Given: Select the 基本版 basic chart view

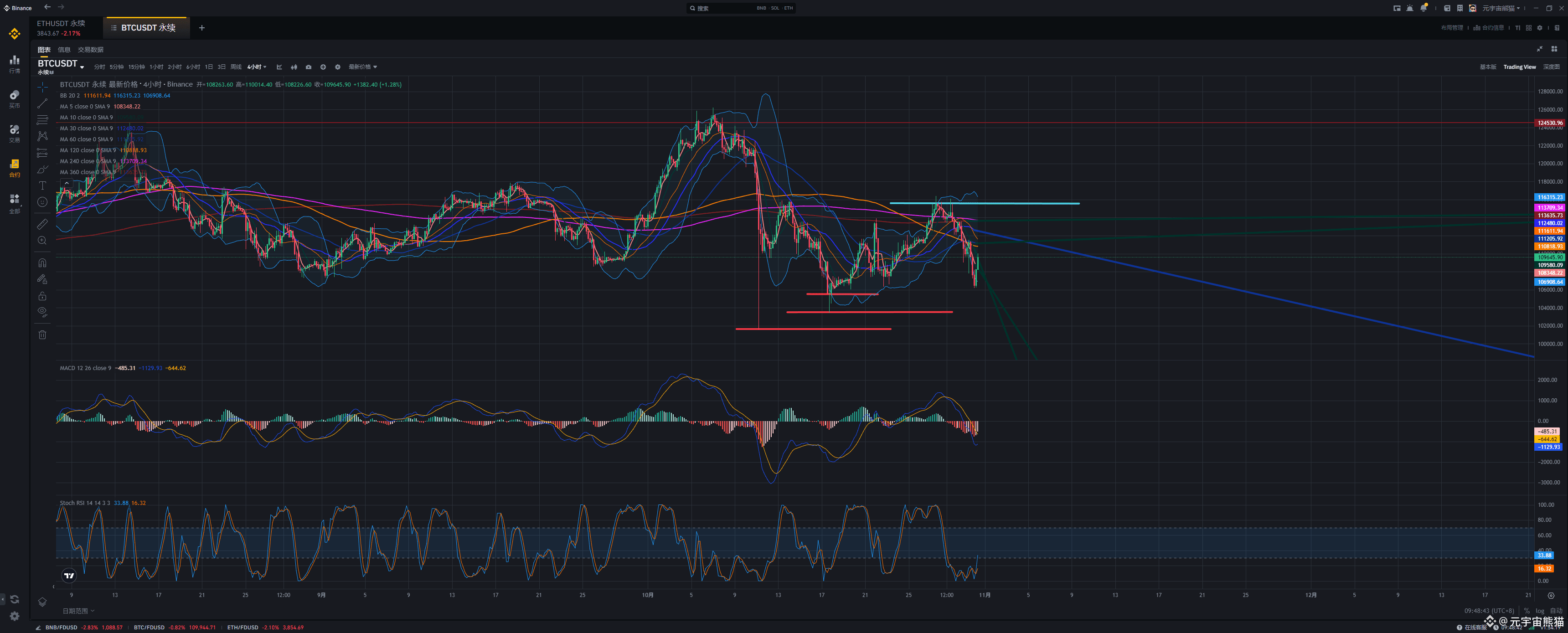Looking at the screenshot, I should coord(1488,67).
